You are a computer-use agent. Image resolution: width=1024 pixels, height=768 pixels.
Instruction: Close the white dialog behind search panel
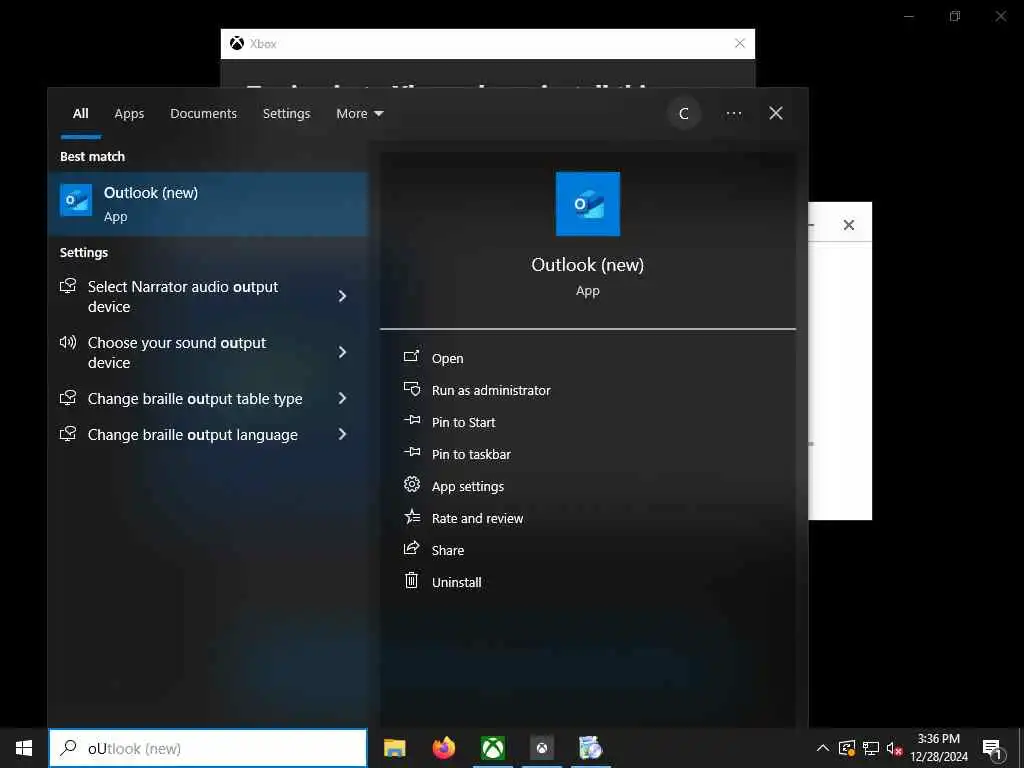tap(848, 225)
